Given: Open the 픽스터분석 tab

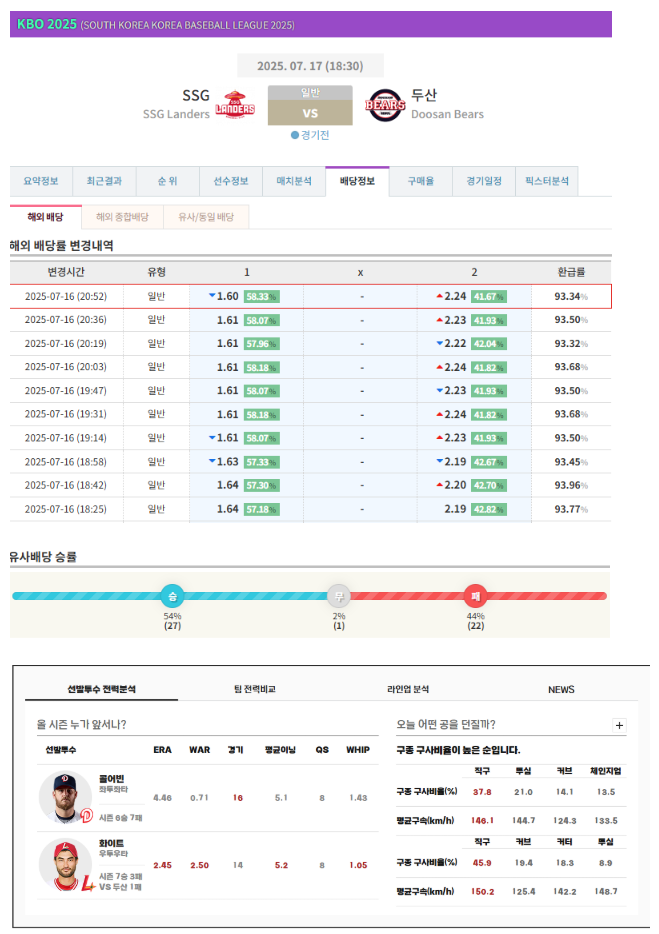Looking at the screenshot, I should coord(546,181).
